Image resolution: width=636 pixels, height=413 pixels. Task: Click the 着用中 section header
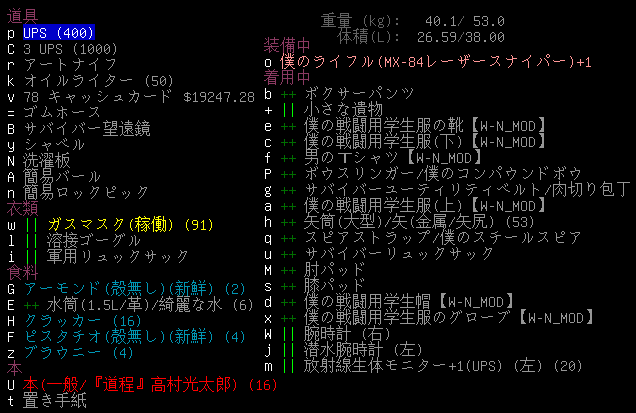(287, 77)
